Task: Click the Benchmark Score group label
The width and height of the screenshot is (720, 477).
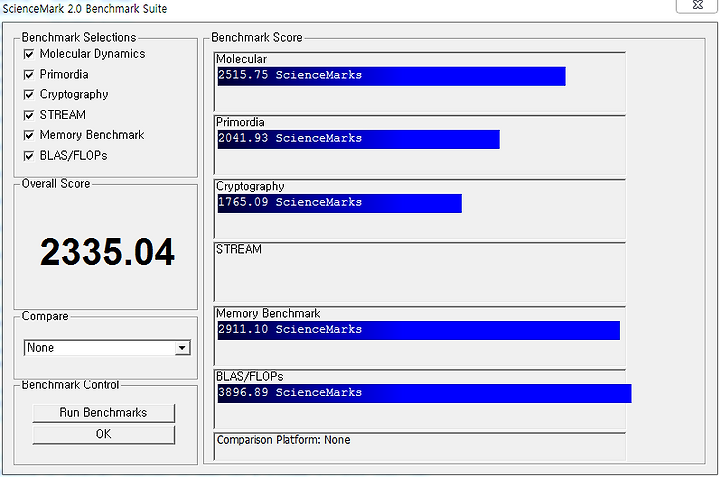Action: coord(257,37)
